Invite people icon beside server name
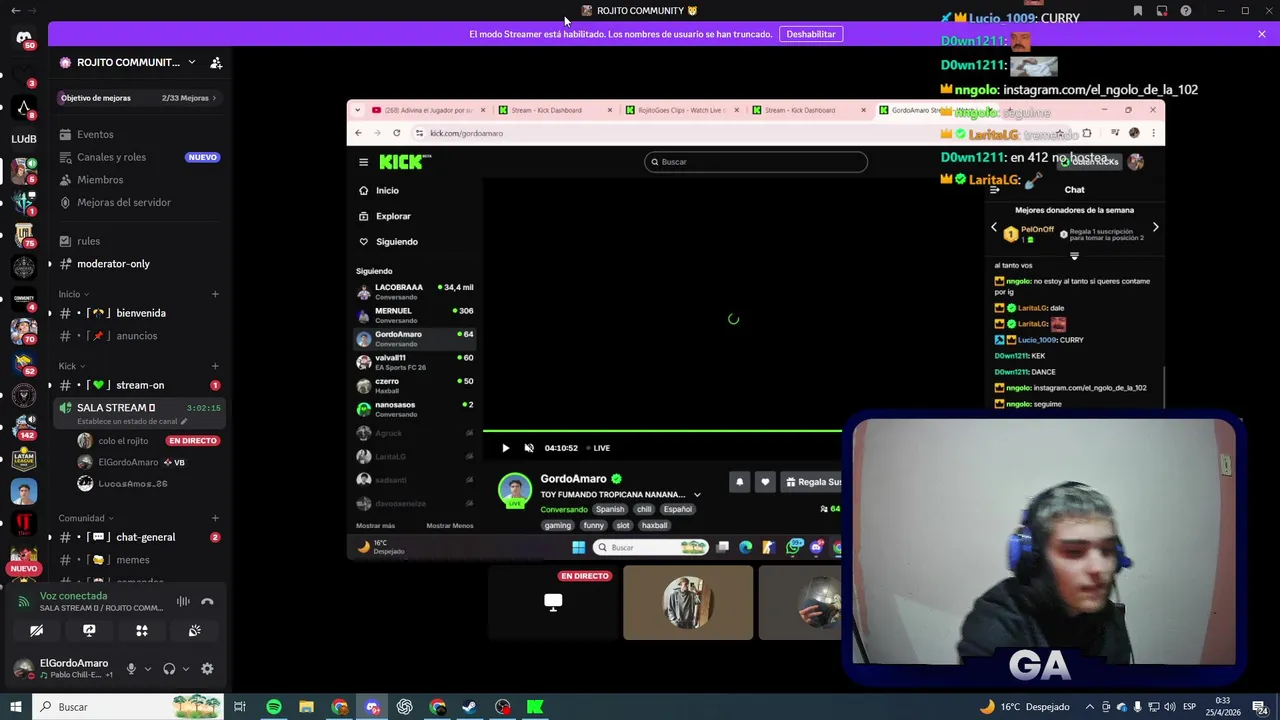 [x=216, y=62]
